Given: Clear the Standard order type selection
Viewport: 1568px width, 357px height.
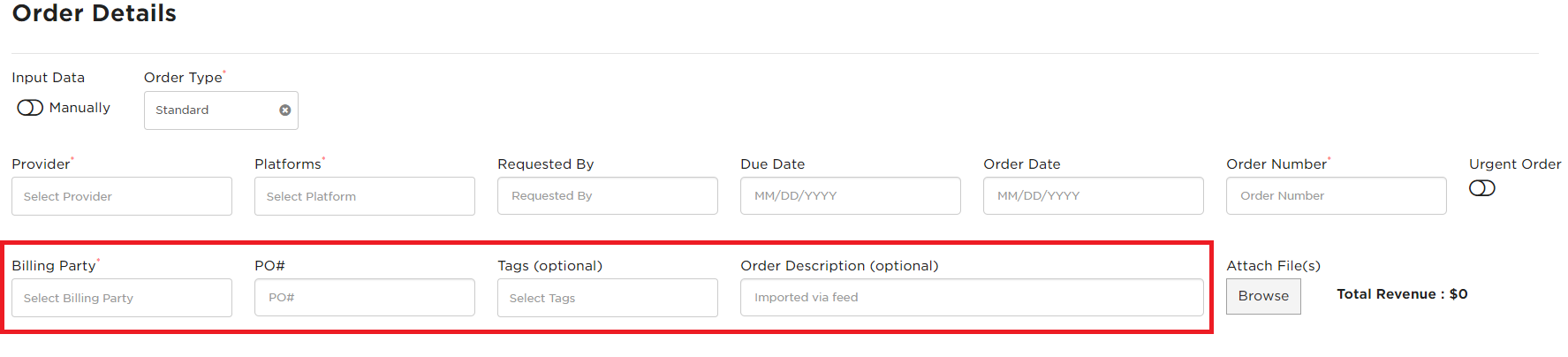Looking at the screenshot, I should tap(284, 110).
